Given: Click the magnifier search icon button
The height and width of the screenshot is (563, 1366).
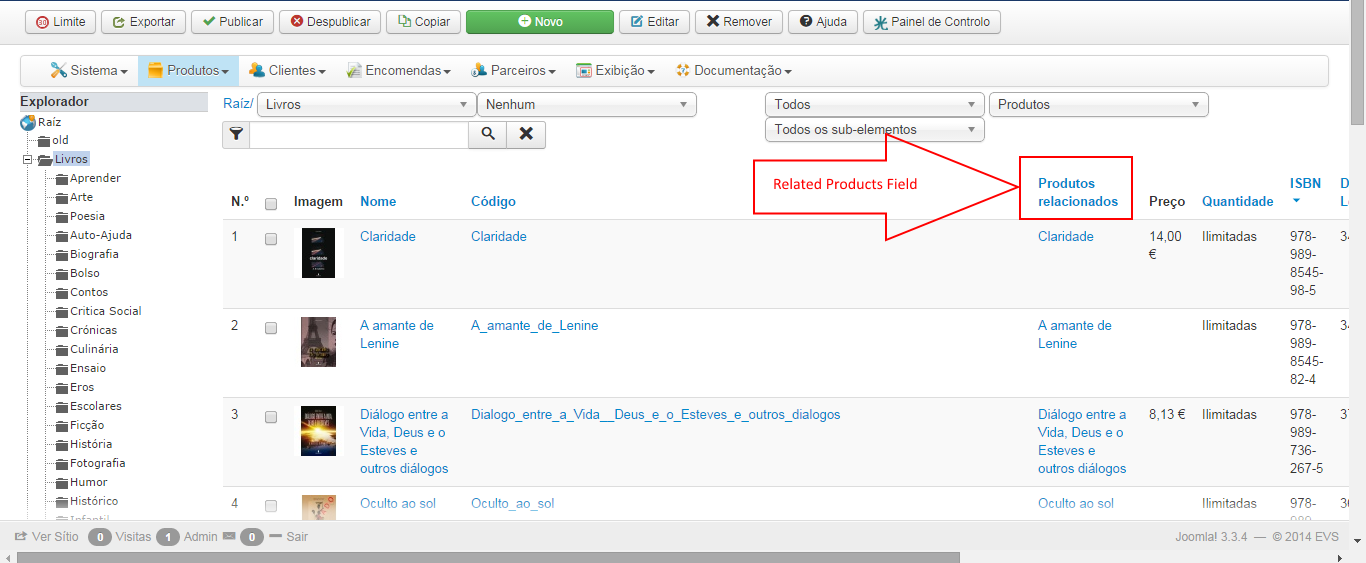Looking at the screenshot, I should click(488, 134).
